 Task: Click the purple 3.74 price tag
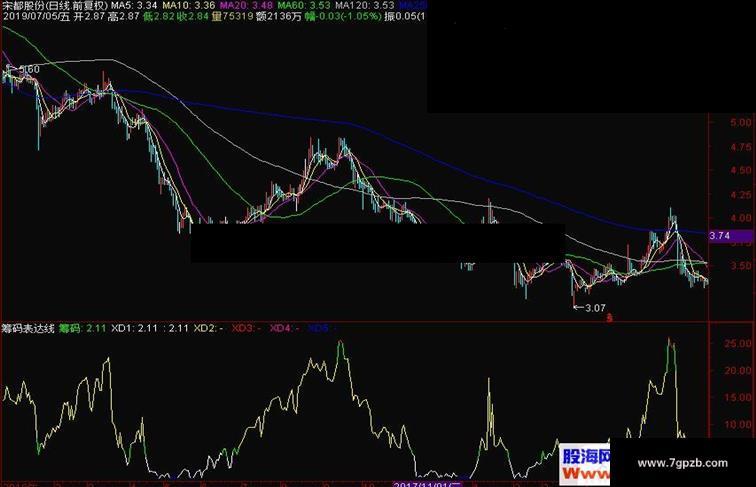[730, 236]
